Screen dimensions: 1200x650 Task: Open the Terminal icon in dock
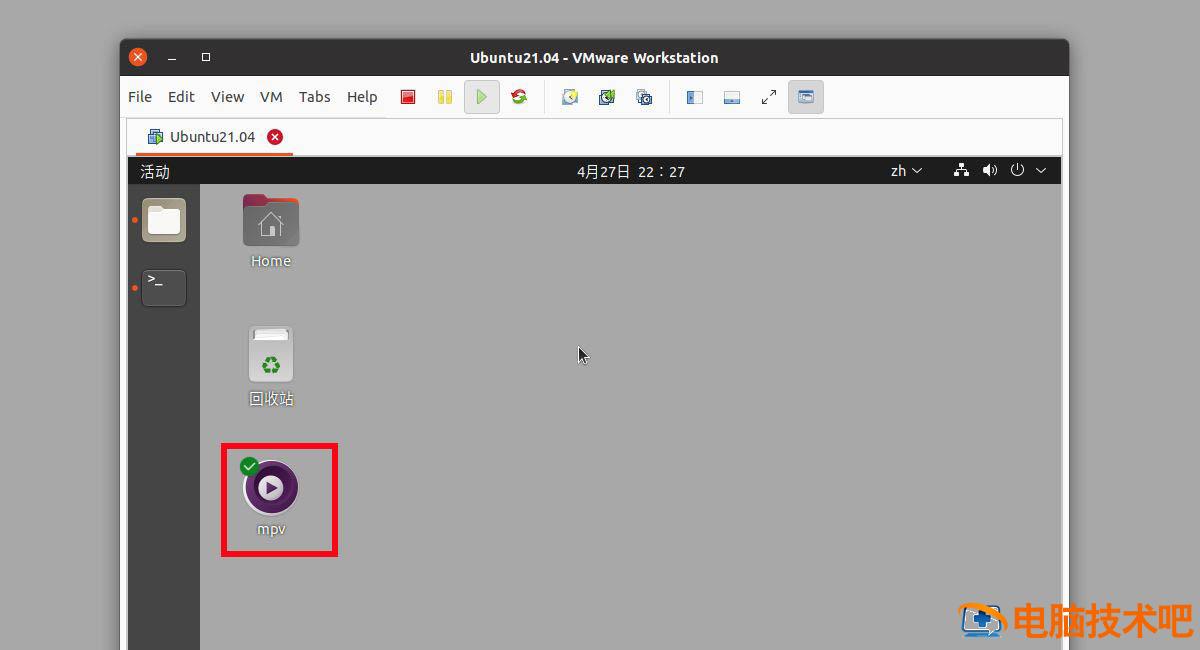[x=163, y=287]
